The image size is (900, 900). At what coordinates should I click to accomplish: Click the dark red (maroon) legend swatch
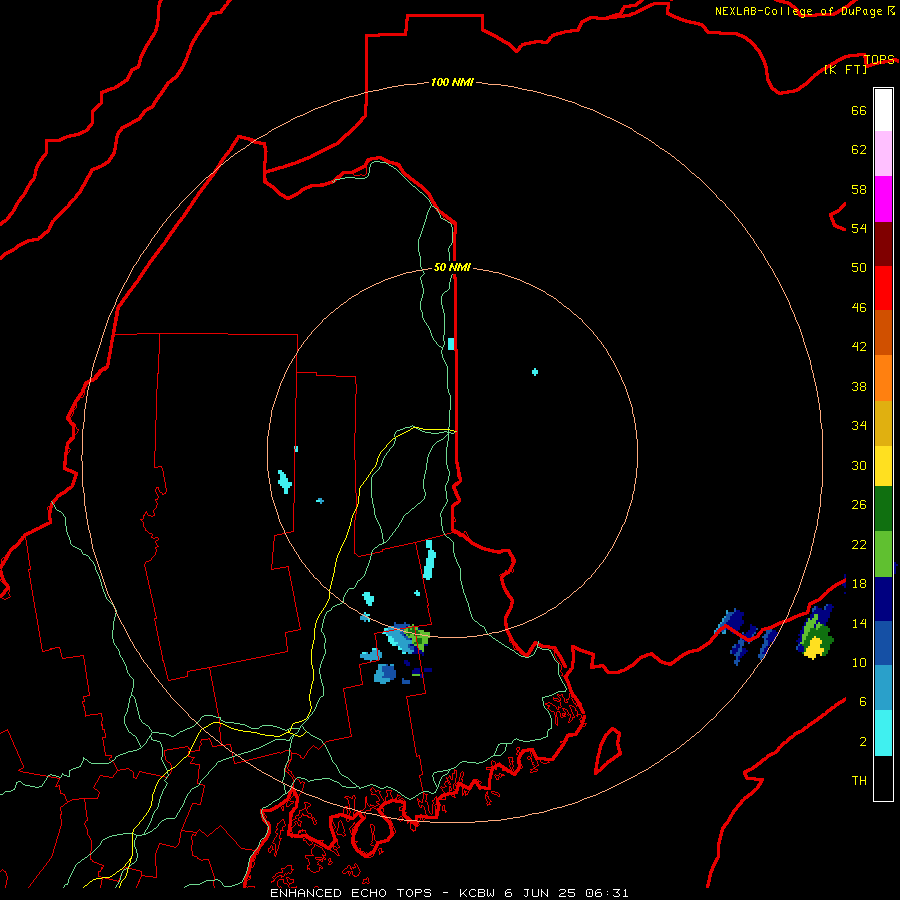point(883,244)
